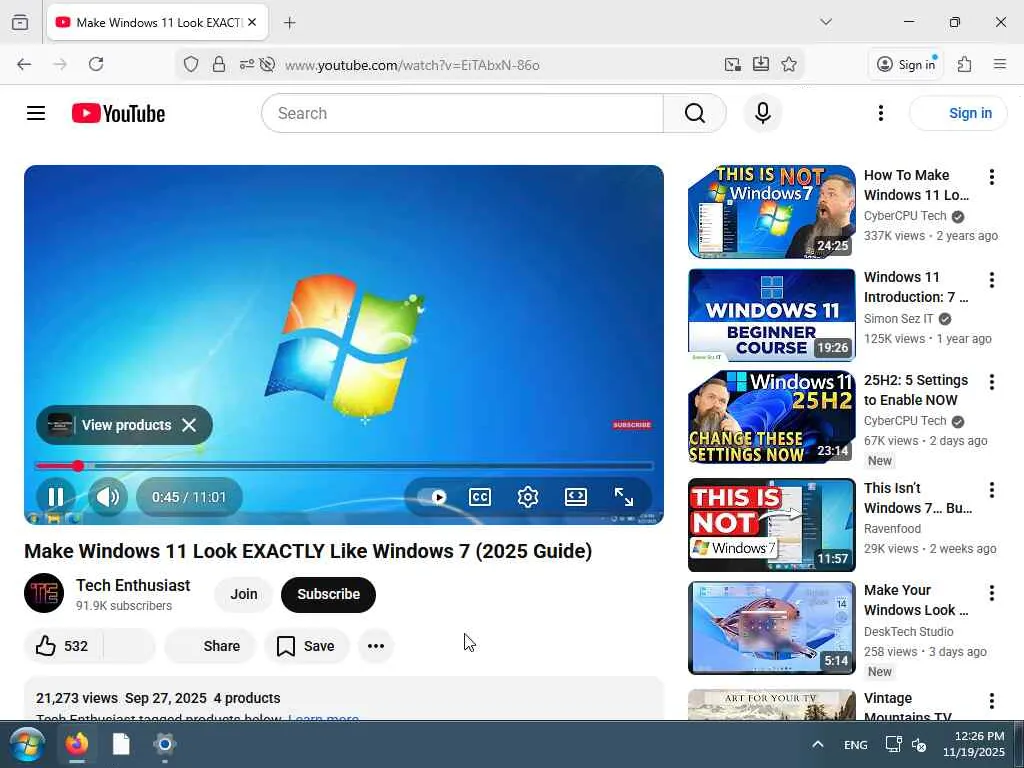Open Simon Sez IT channel name
The width and height of the screenshot is (1024, 768).
[899, 319]
